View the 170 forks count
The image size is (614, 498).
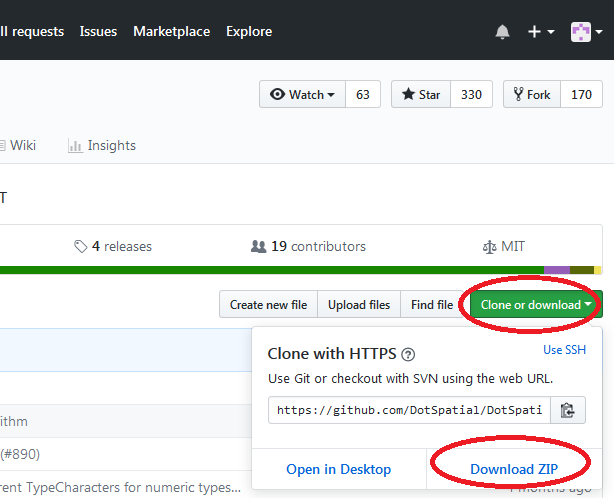[x=581, y=94]
